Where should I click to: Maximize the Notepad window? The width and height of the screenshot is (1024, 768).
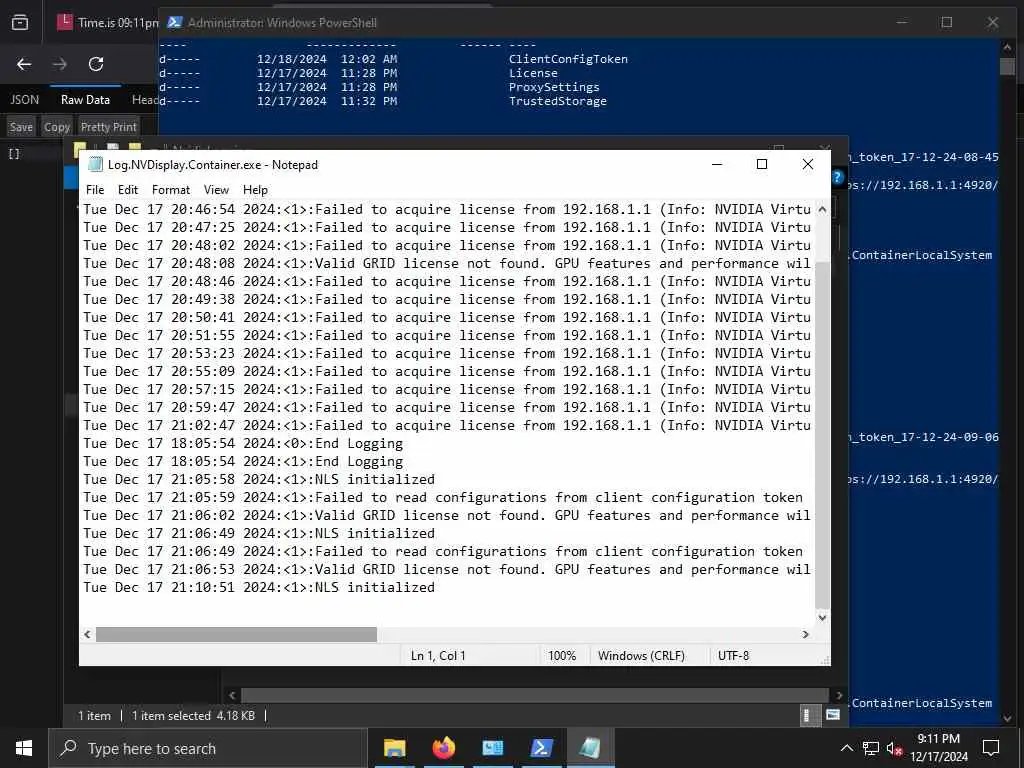761,164
